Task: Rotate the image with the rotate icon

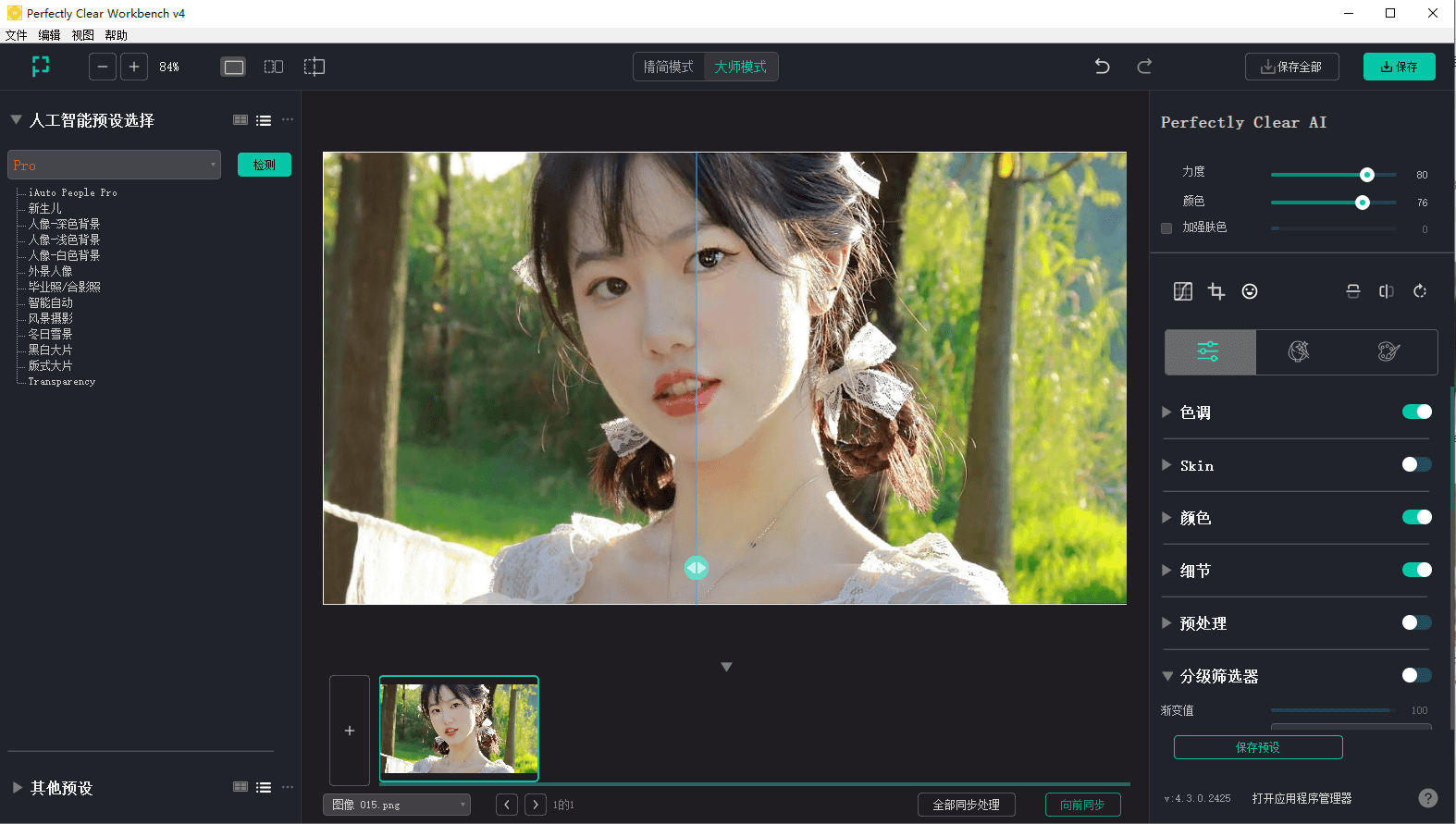Action: pos(1420,291)
